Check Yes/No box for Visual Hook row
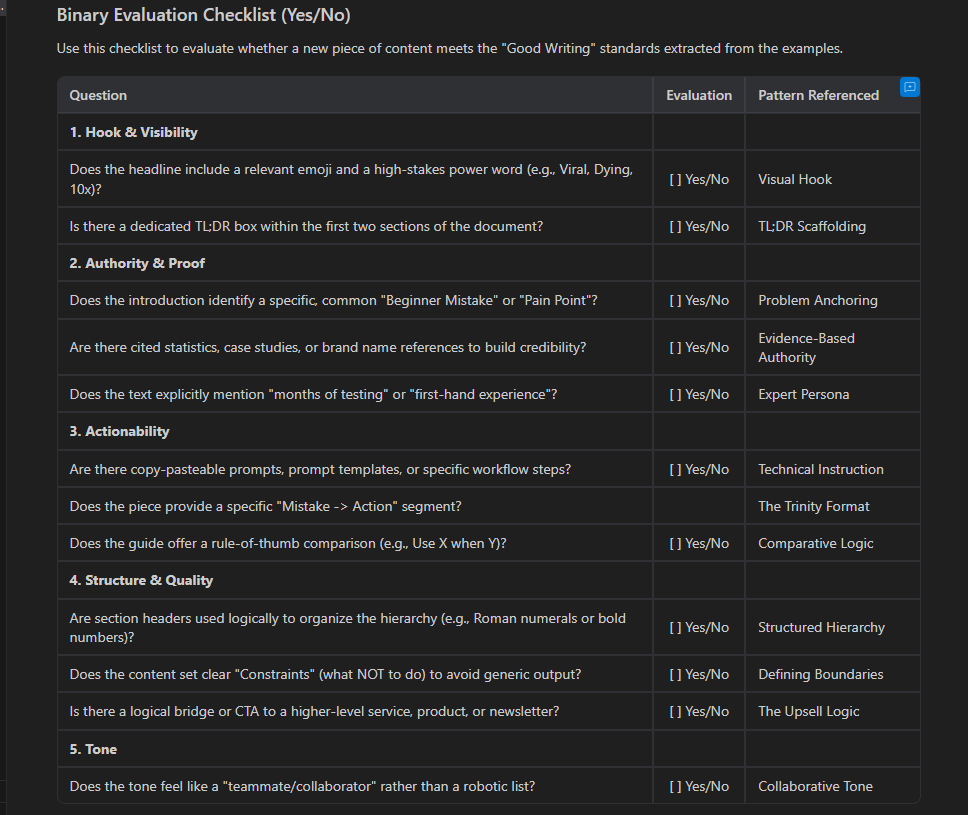The height and width of the screenshot is (815, 968). [675, 180]
